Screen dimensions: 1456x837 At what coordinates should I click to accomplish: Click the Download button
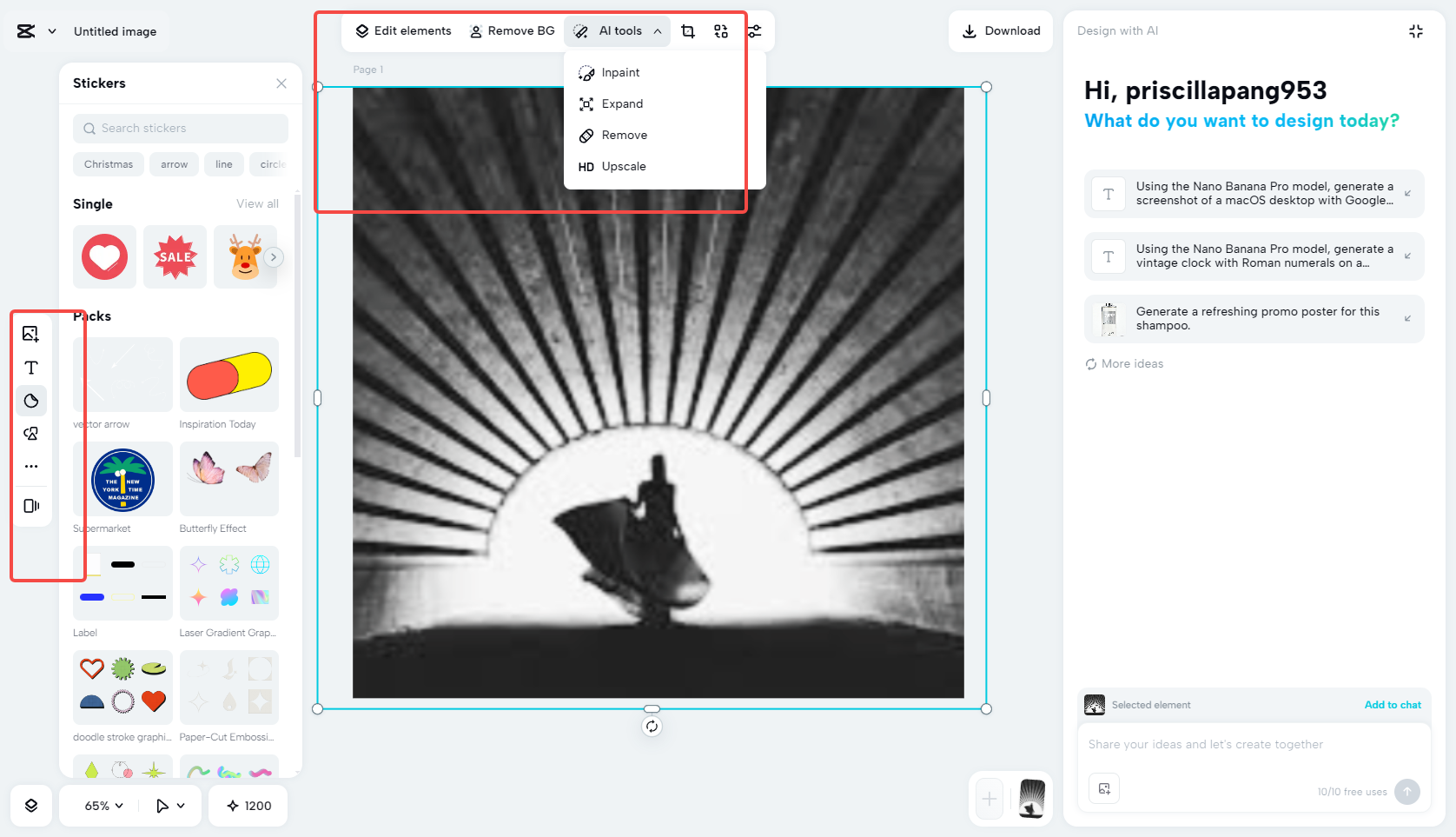(1000, 30)
